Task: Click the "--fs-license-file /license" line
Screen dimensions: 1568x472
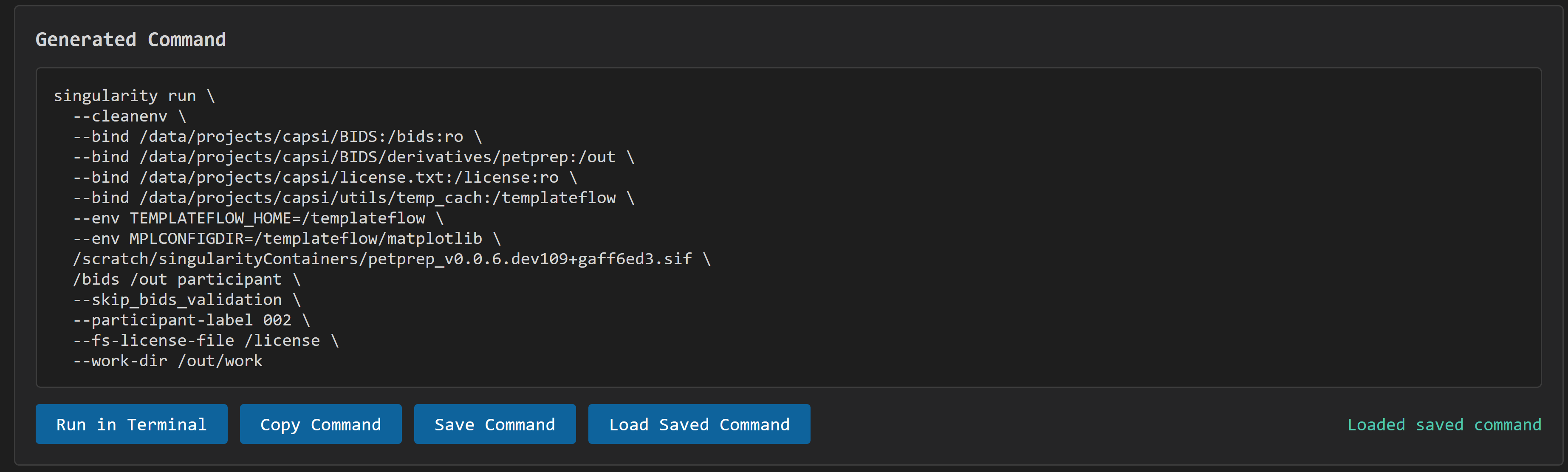Action: [206, 340]
